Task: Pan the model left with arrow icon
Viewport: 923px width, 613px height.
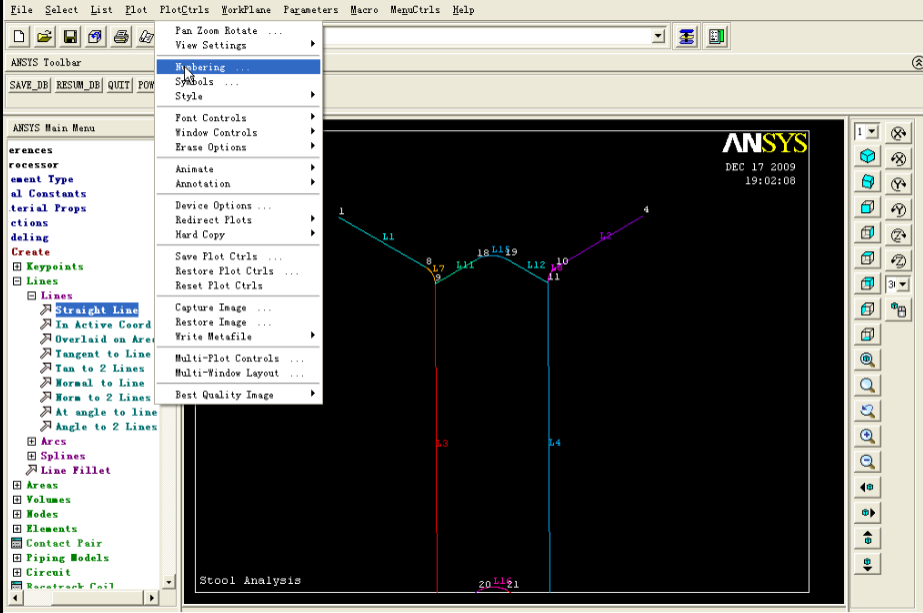Action: click(867, 487)
